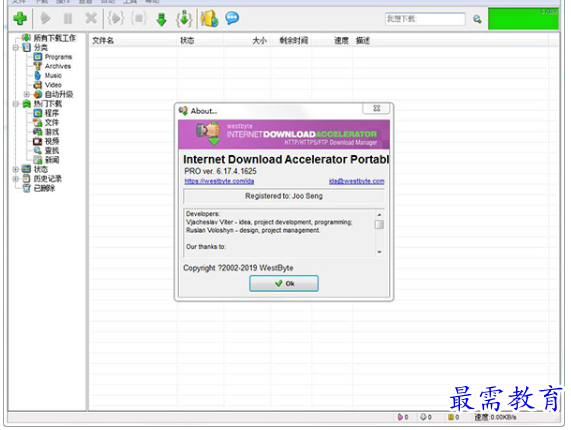Expand the 自动升级 branch

click(x=27, y=94)
